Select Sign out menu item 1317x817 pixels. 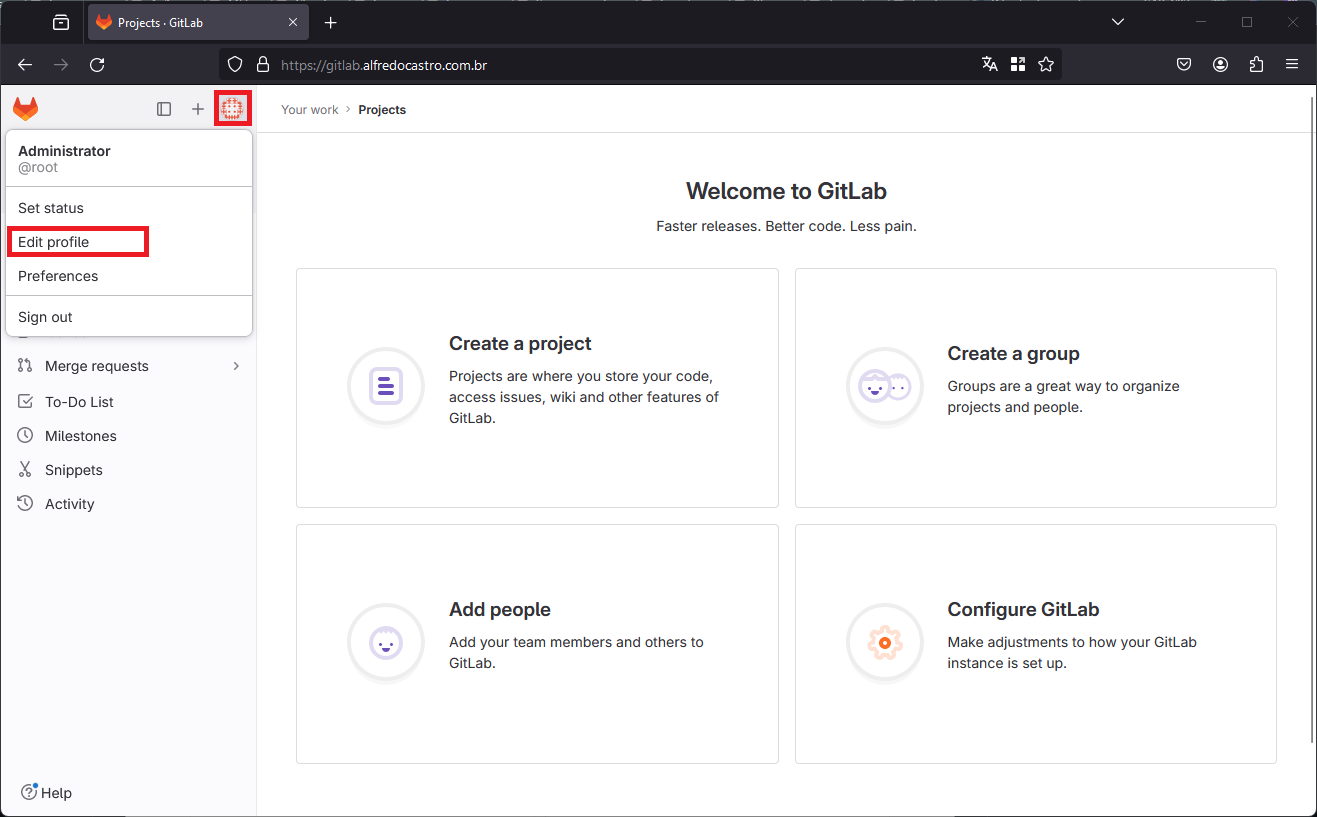[129, 317]
